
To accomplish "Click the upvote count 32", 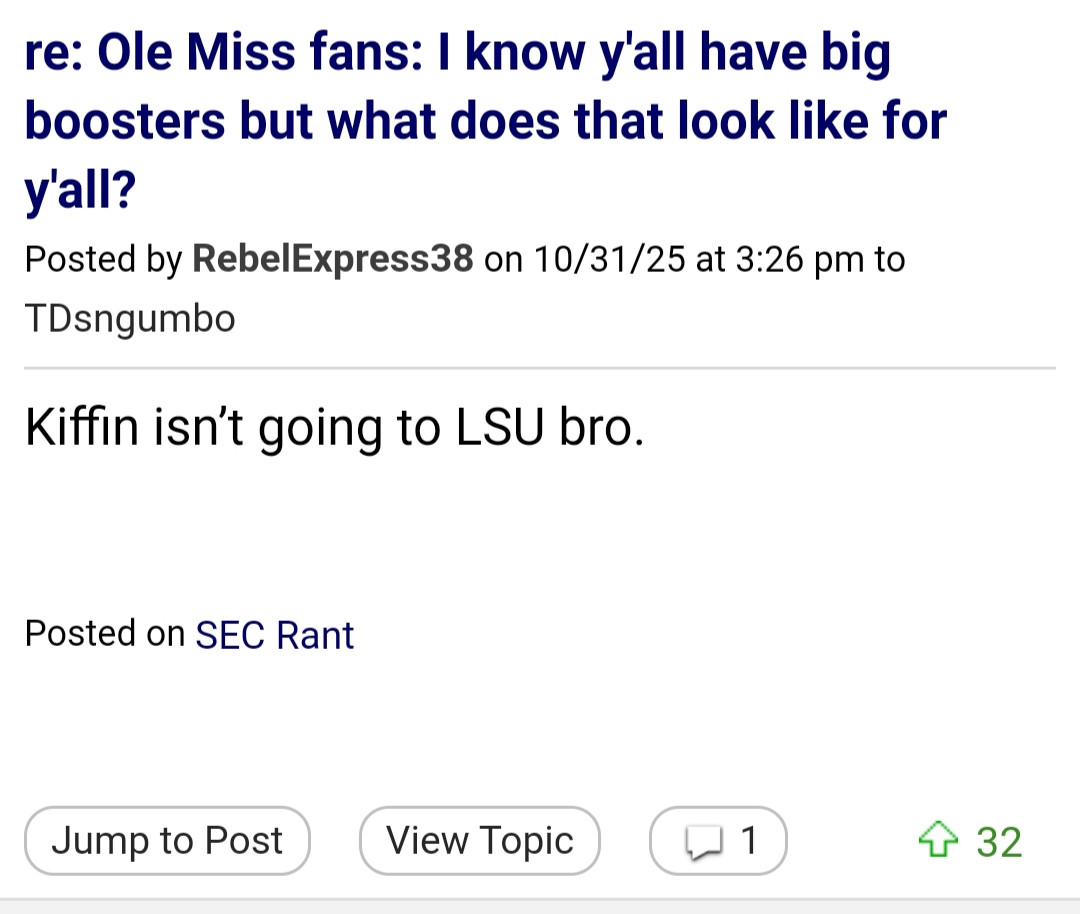I will 999,842.
